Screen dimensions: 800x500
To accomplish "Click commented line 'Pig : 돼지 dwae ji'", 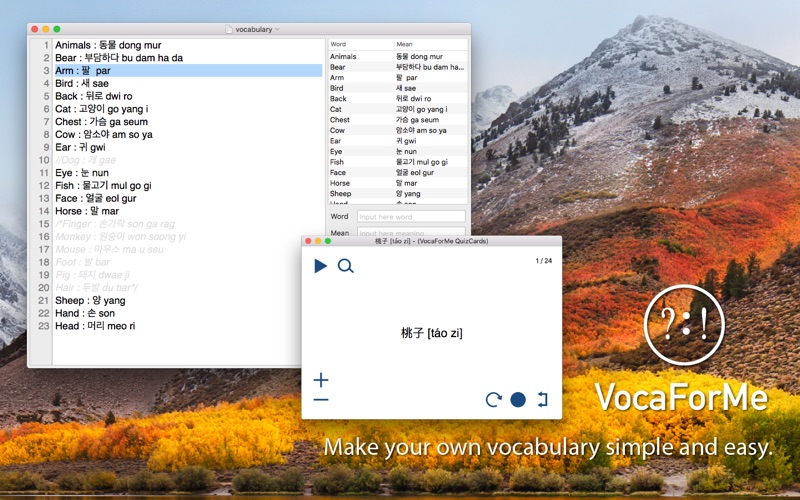I will [92, 274].
